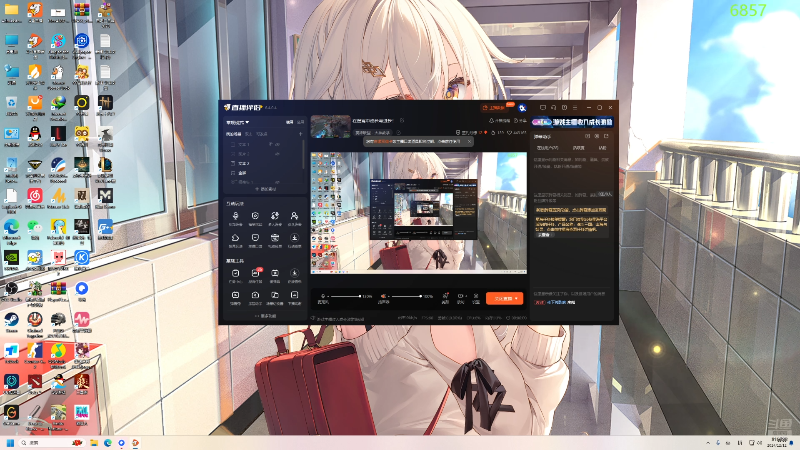Screen dimensions: 800x450
Task: Click the first icon in the basic tools section
Action: [x=235, y=273]
